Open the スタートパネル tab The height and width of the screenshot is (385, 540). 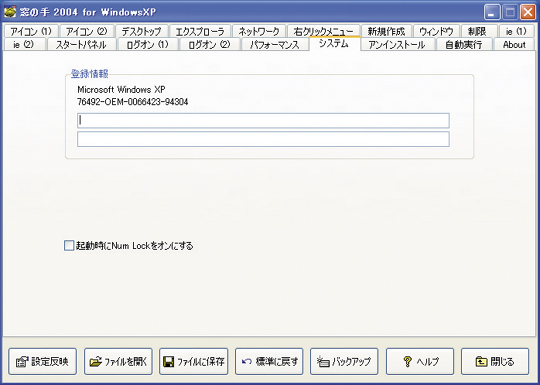click(81, 44)
